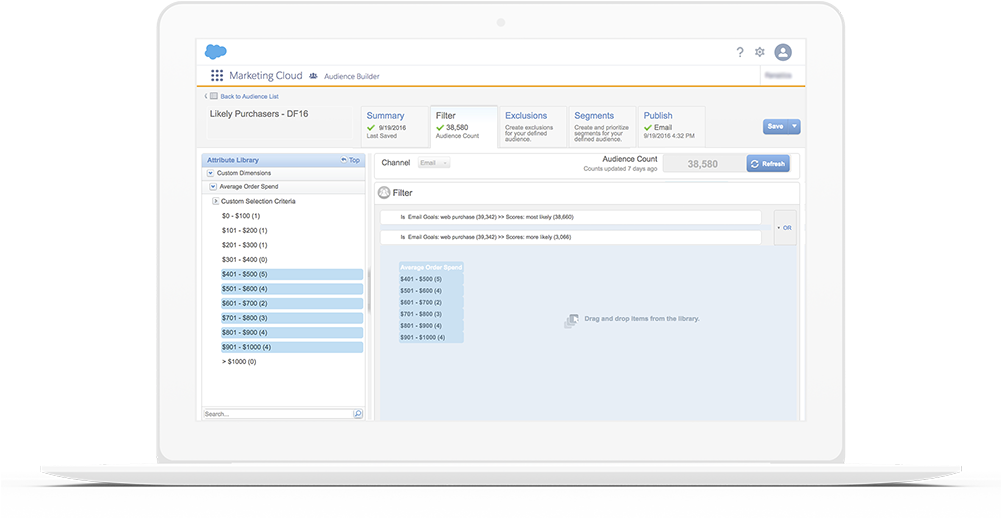Screen dimensions: 1001x518
Task: Click the Save button
Action: click(776, 126)
